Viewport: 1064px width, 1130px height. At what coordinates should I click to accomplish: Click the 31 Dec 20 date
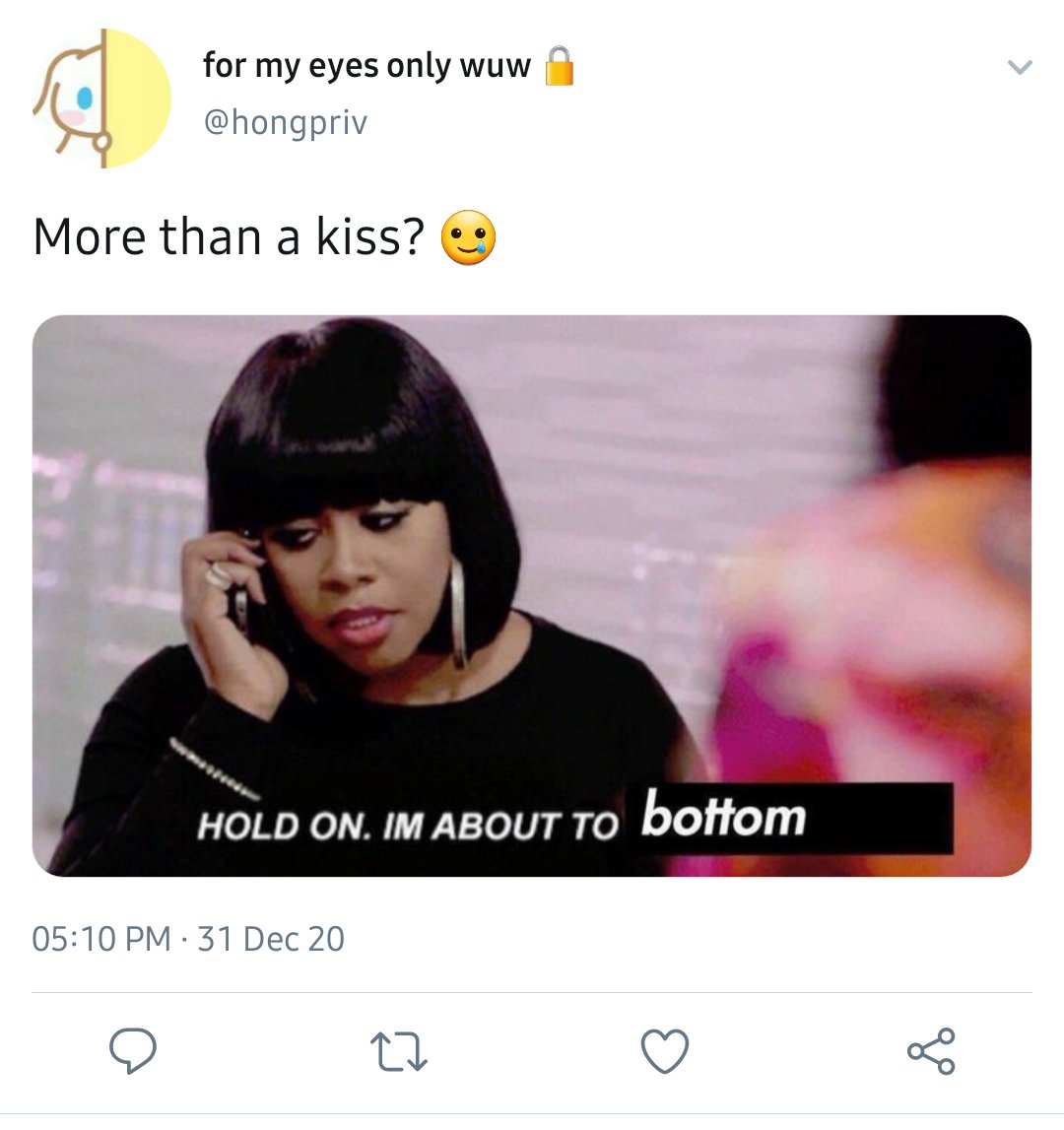click(271, 939)
